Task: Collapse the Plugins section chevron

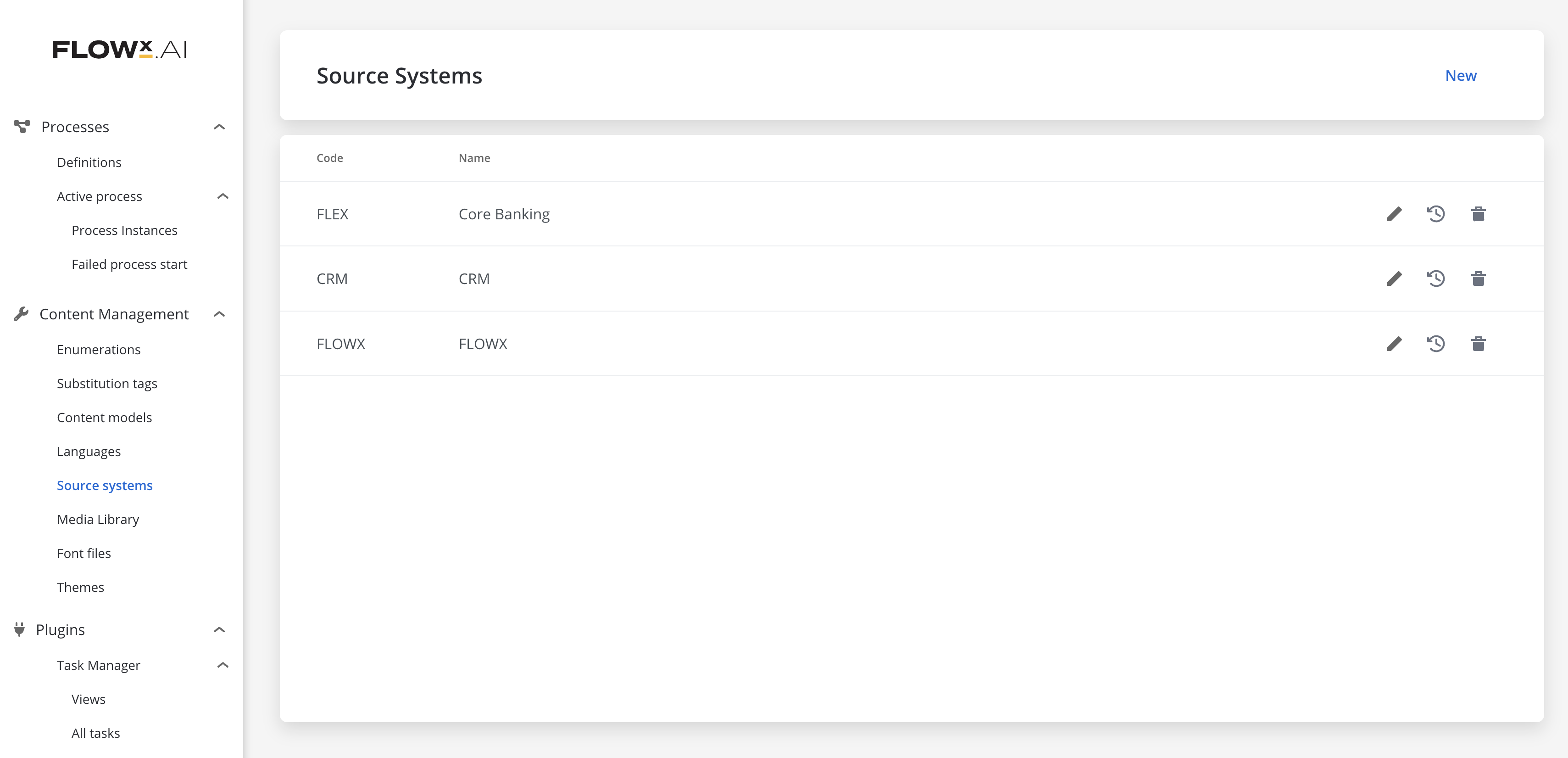Action: 220,630
